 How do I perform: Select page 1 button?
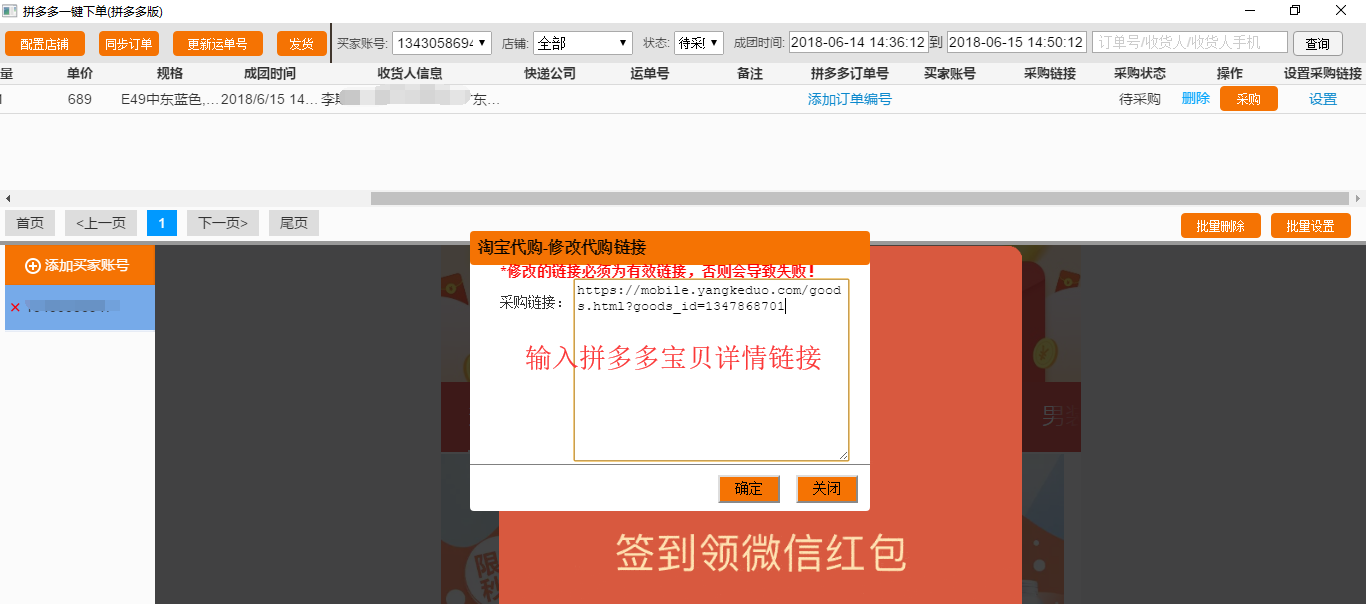pos(162,223)
